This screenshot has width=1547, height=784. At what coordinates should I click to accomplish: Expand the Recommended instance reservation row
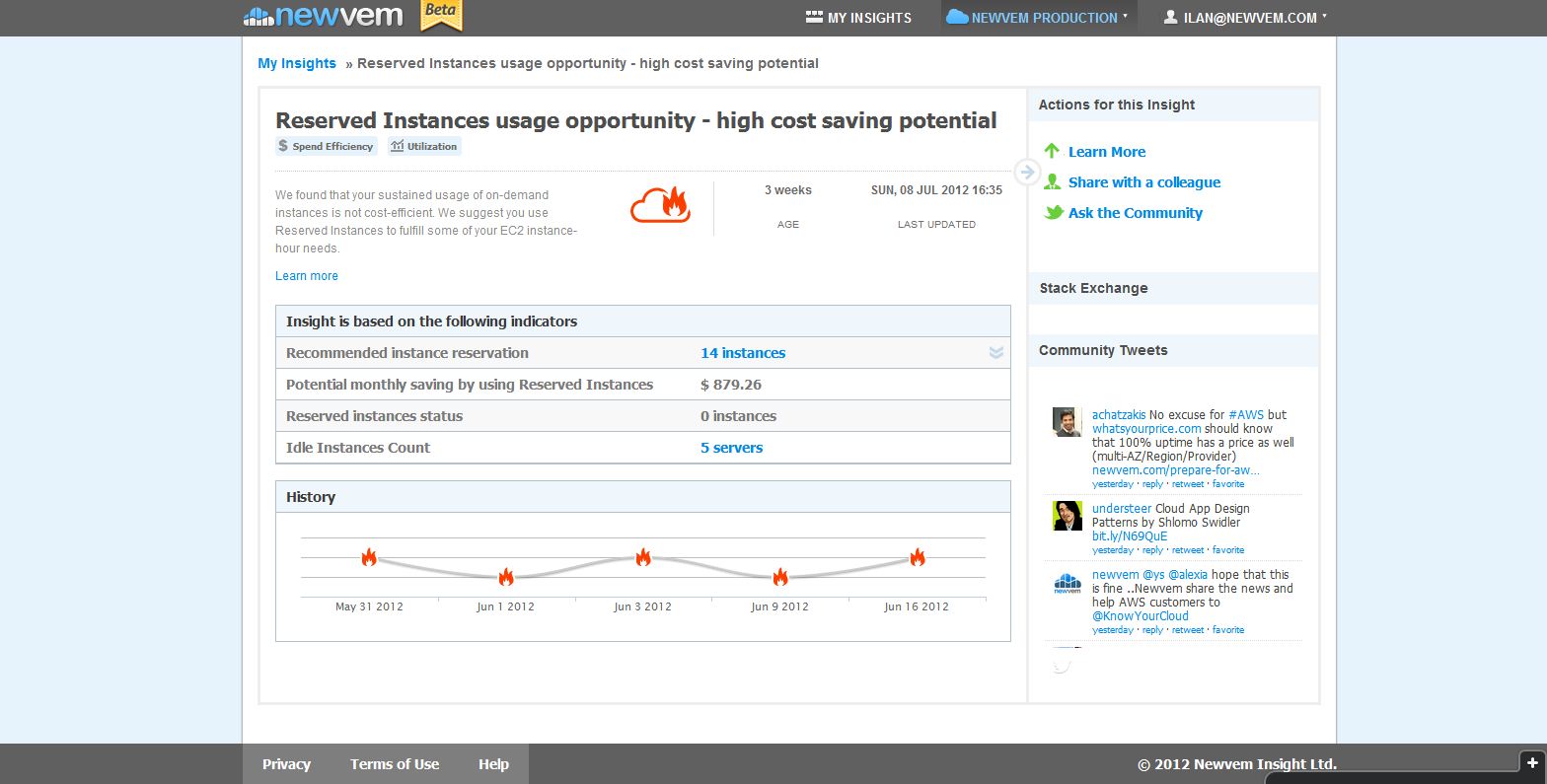pos(995,353)
